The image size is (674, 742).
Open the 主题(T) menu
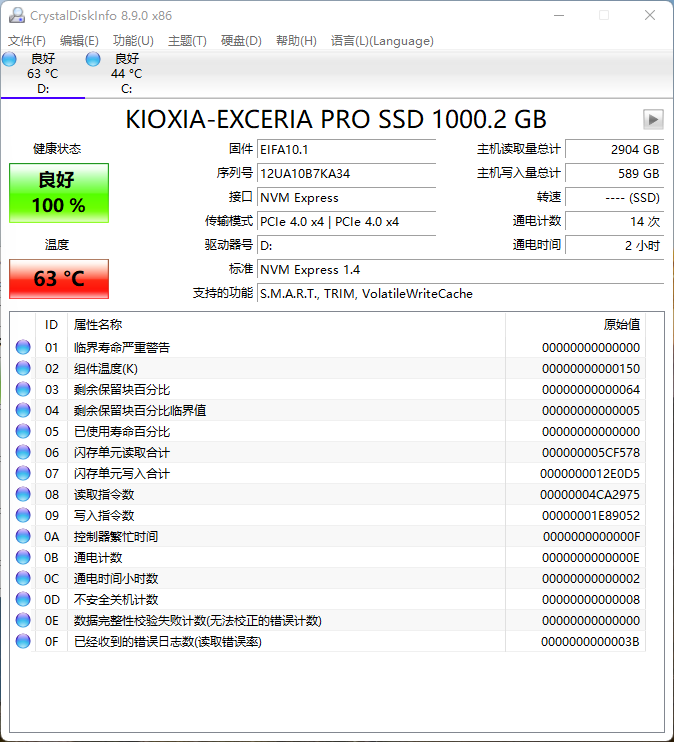point(187,41)
